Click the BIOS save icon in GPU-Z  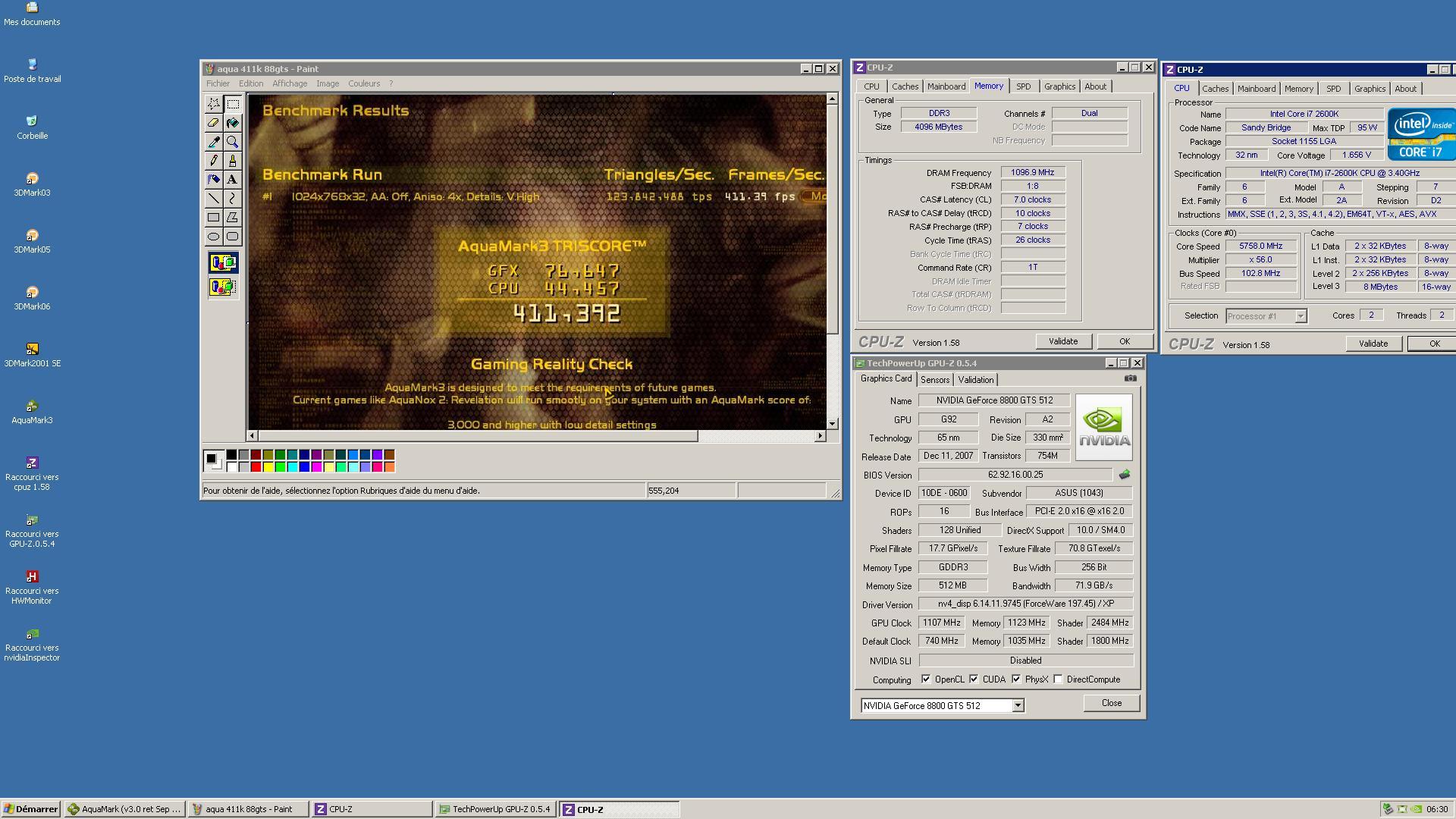tap(1125, 475)
